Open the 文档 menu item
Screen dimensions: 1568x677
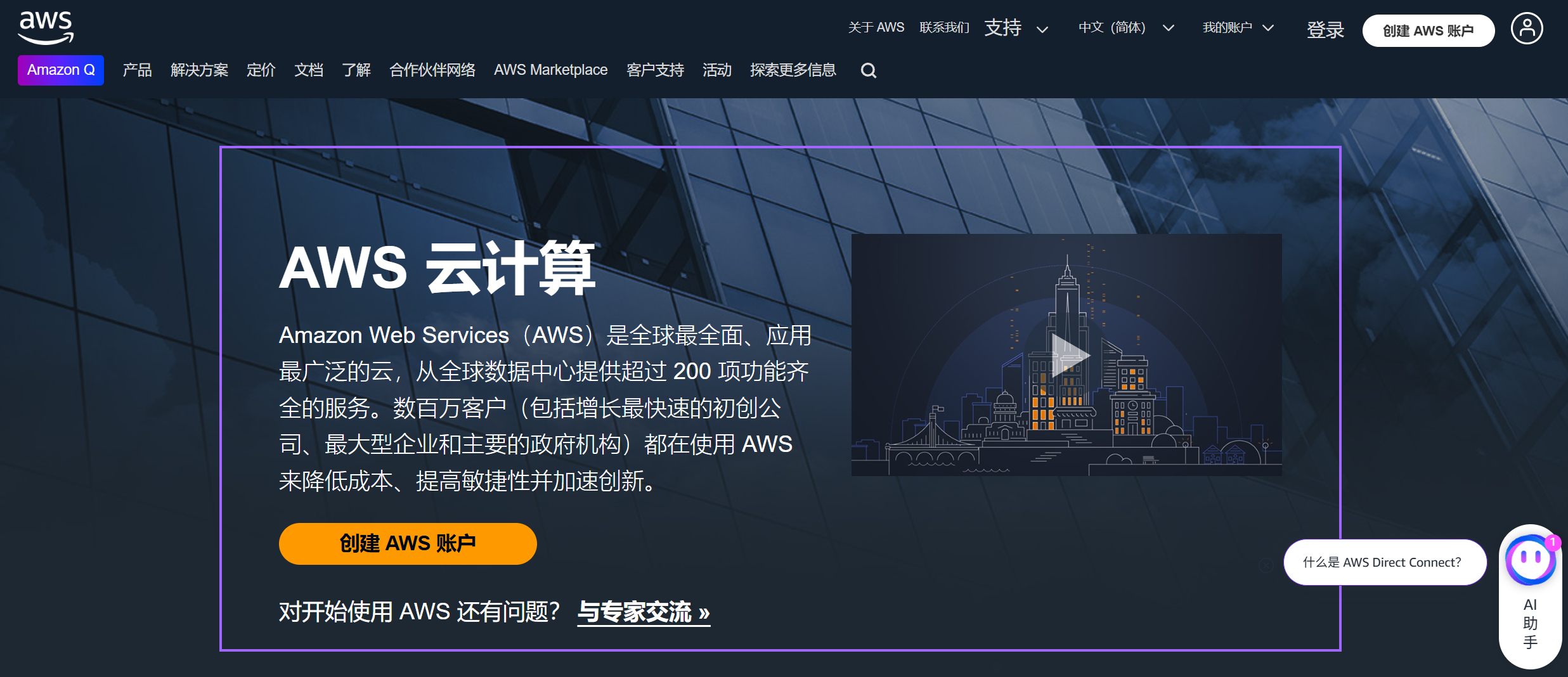(x=309, y=70)
